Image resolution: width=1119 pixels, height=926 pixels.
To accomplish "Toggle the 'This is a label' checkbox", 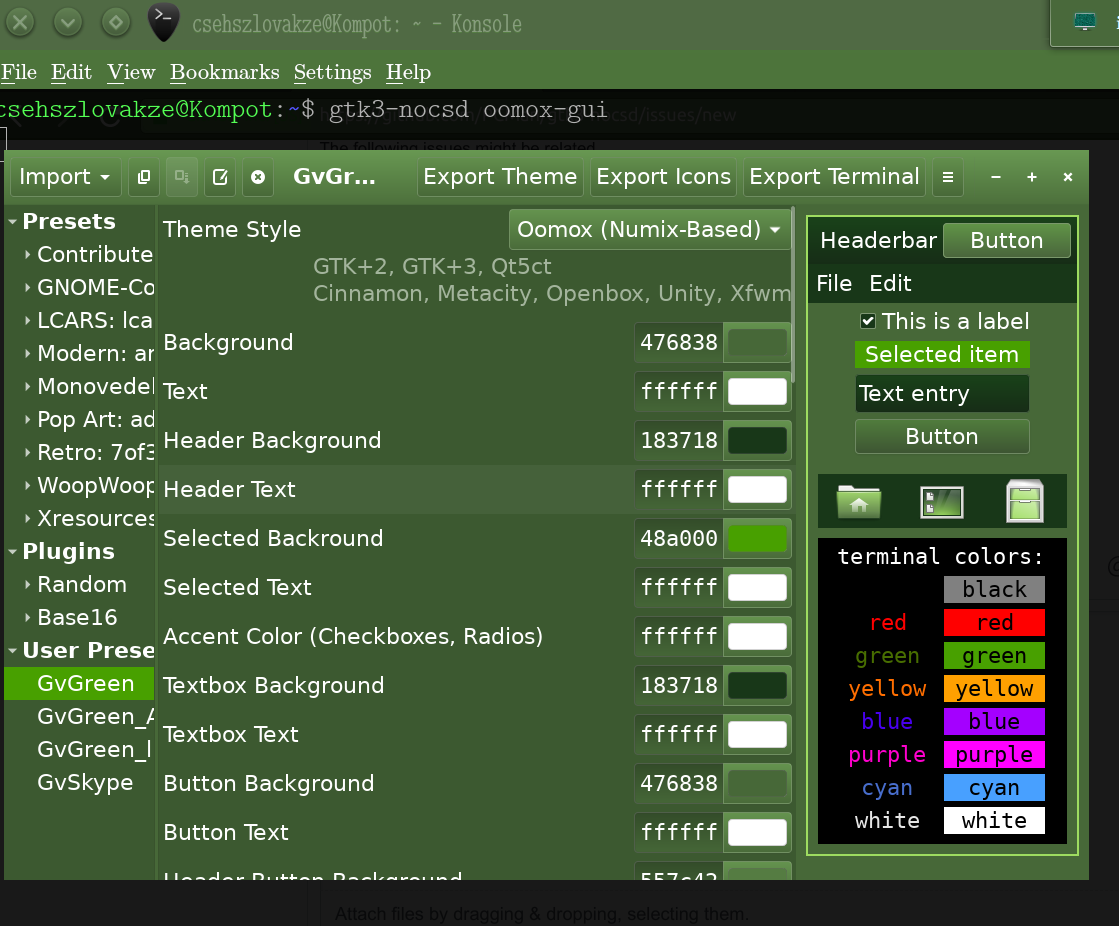I will coord(868,321).
